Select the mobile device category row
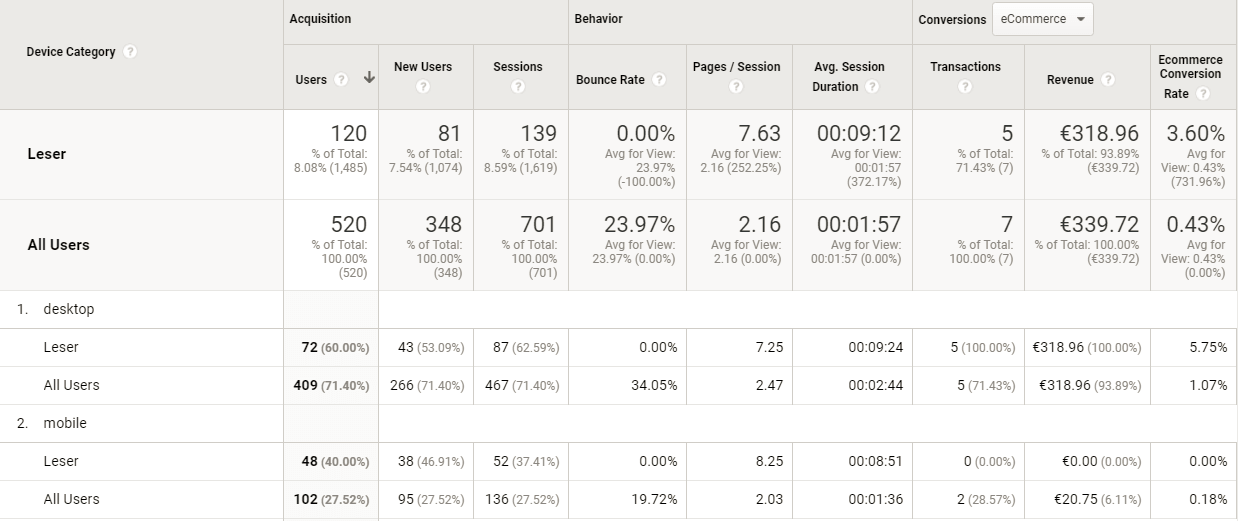Viewport: 1238px width, 521px height. (65, 423)
